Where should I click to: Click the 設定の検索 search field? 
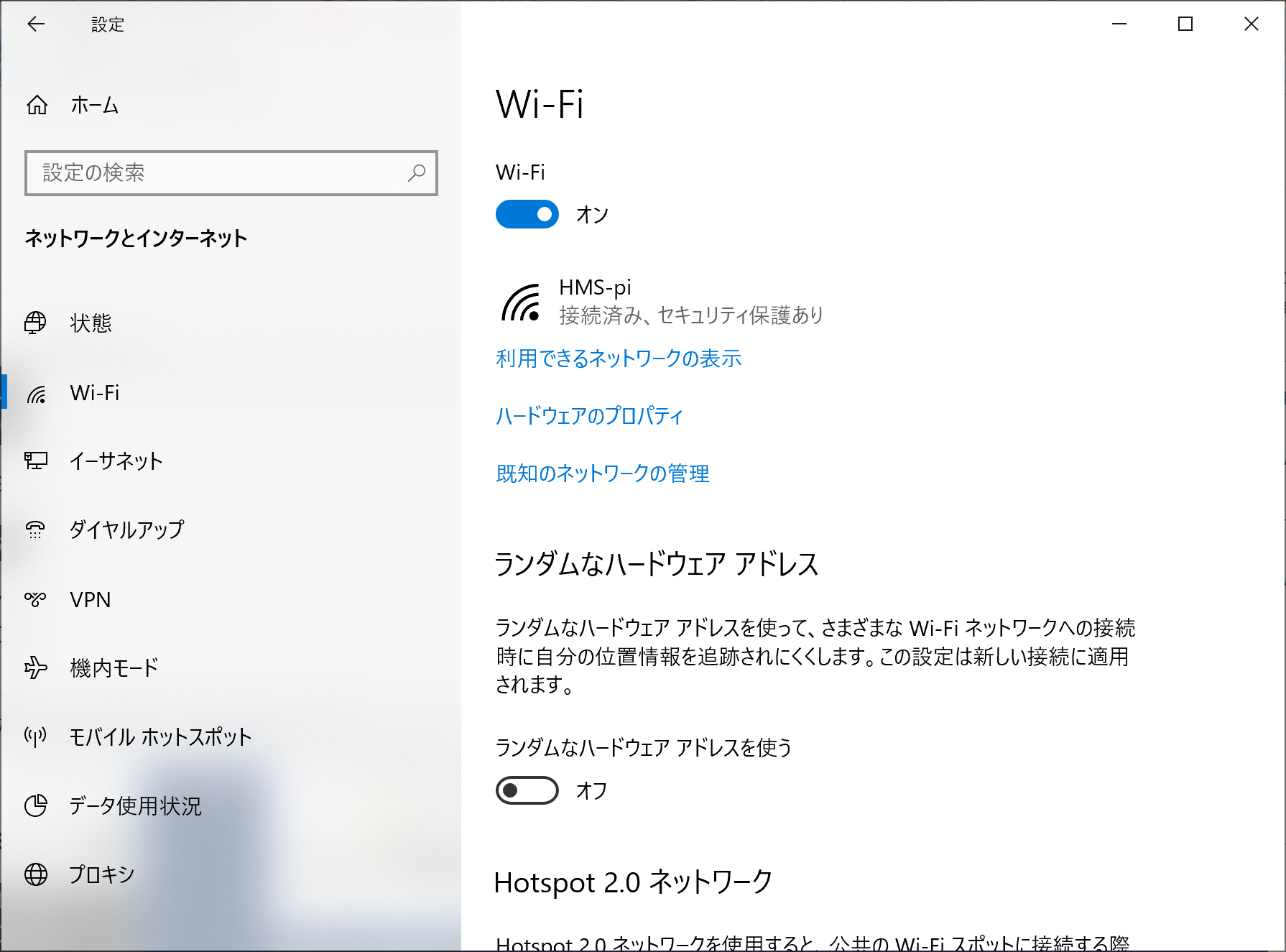[216, 172]
